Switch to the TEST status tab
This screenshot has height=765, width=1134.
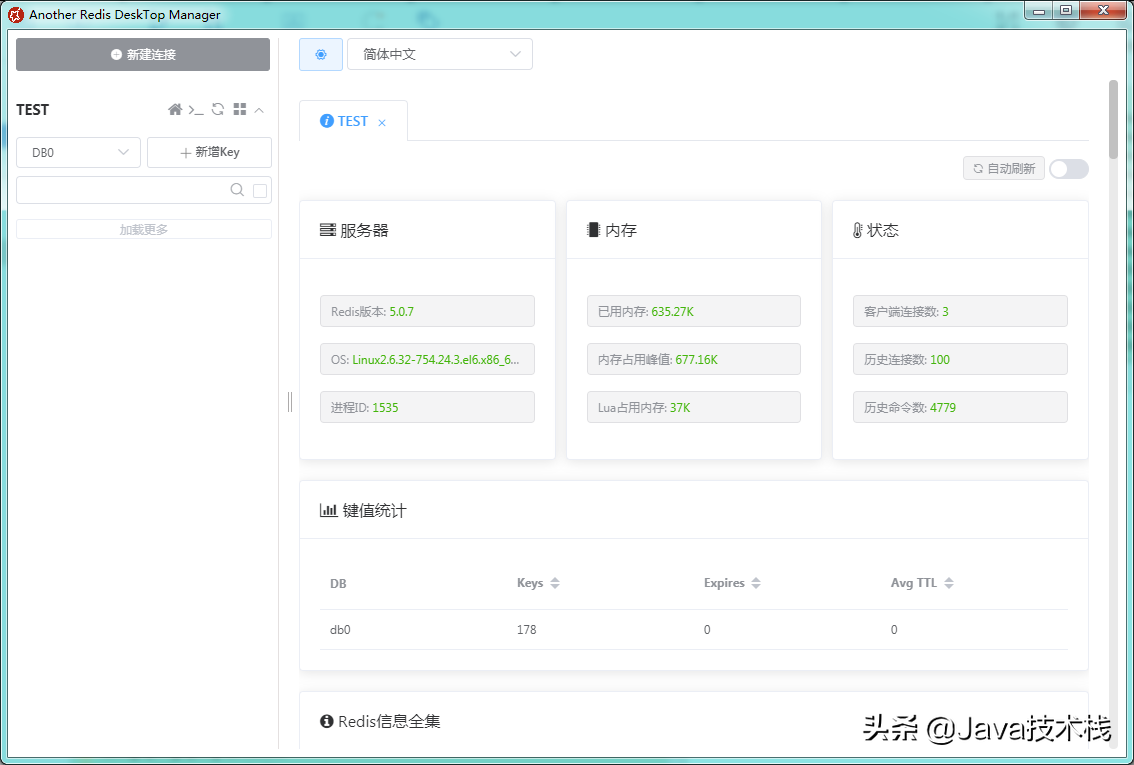point(353,121)
